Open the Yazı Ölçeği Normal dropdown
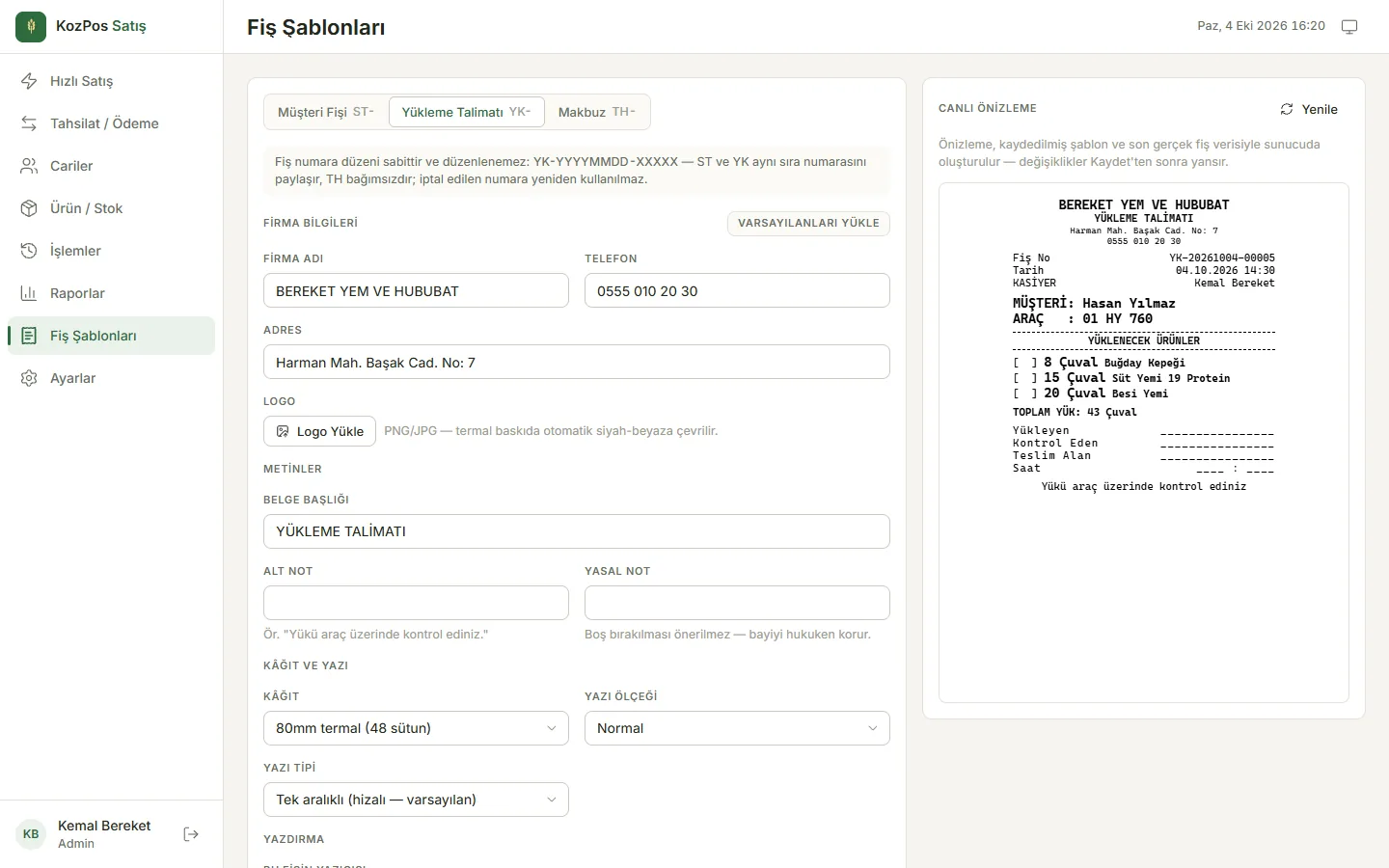Image resolution: width=1389 pixels, height=868 pixels. [737, 728]
